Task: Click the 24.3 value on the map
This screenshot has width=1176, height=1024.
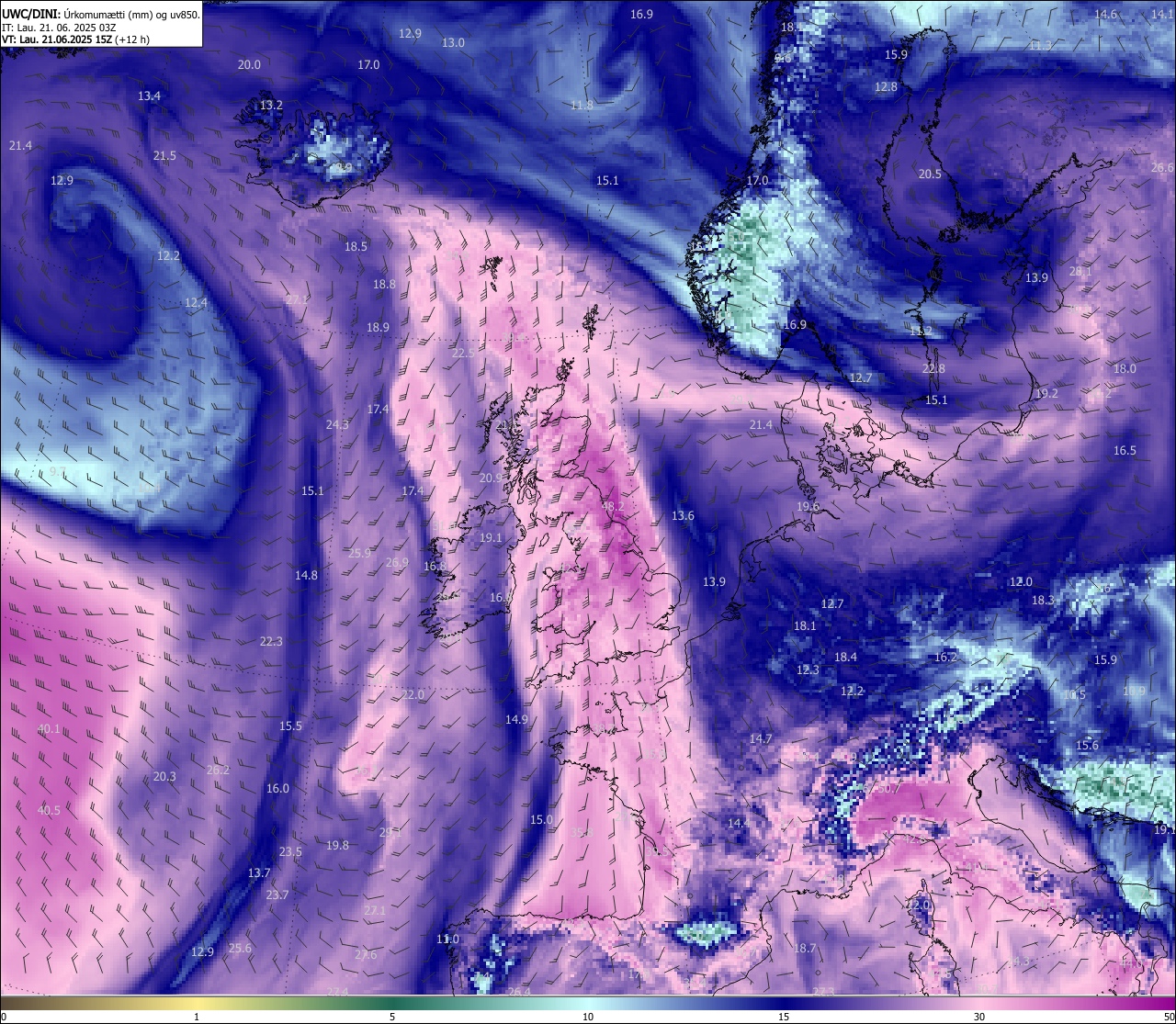Action: [337, 424]
